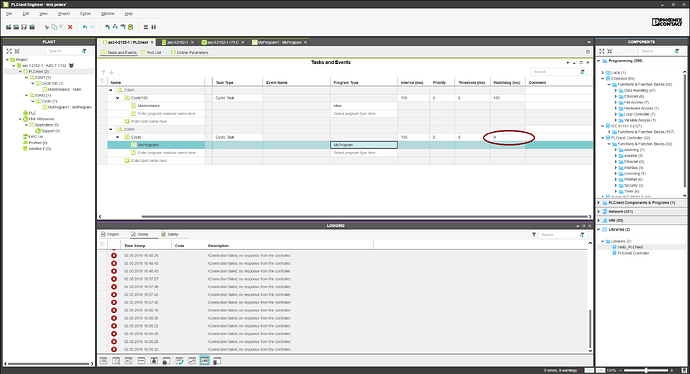Expand the HMI category in COMPONENTS

tap(599, 220)
